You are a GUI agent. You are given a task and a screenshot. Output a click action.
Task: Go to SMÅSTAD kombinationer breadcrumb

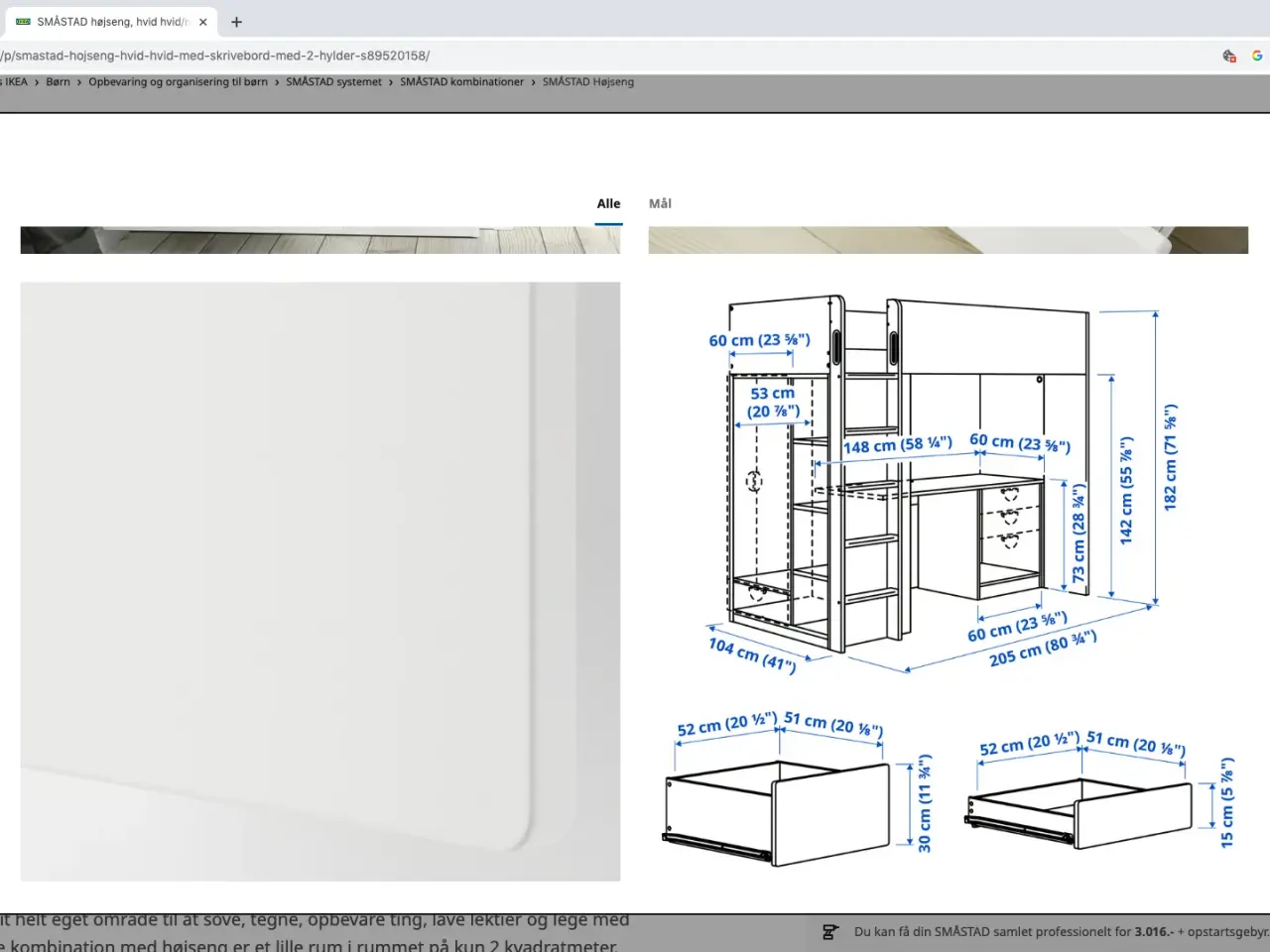[461, 82]
